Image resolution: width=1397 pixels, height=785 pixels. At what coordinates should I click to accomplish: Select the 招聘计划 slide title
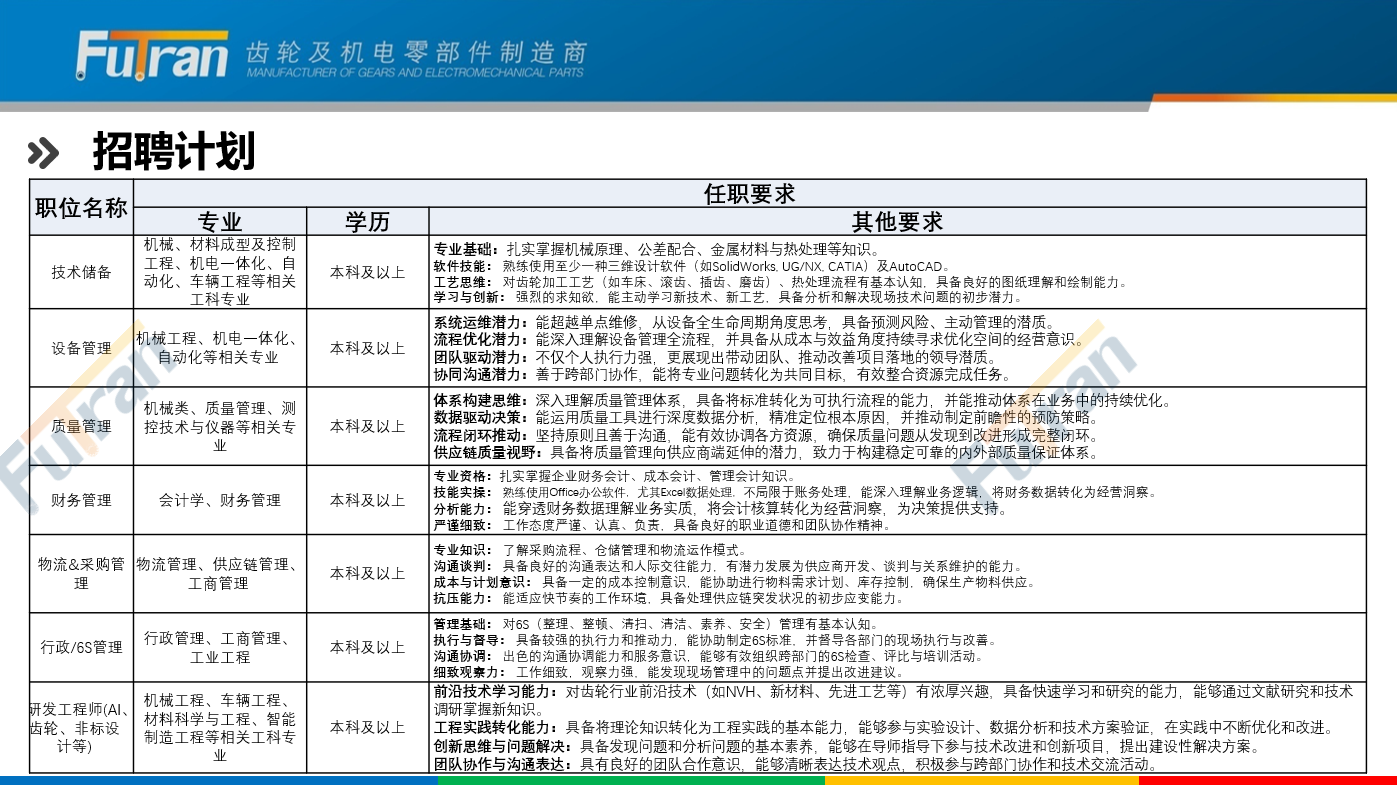pyautogui.click(x=174, y=152)
